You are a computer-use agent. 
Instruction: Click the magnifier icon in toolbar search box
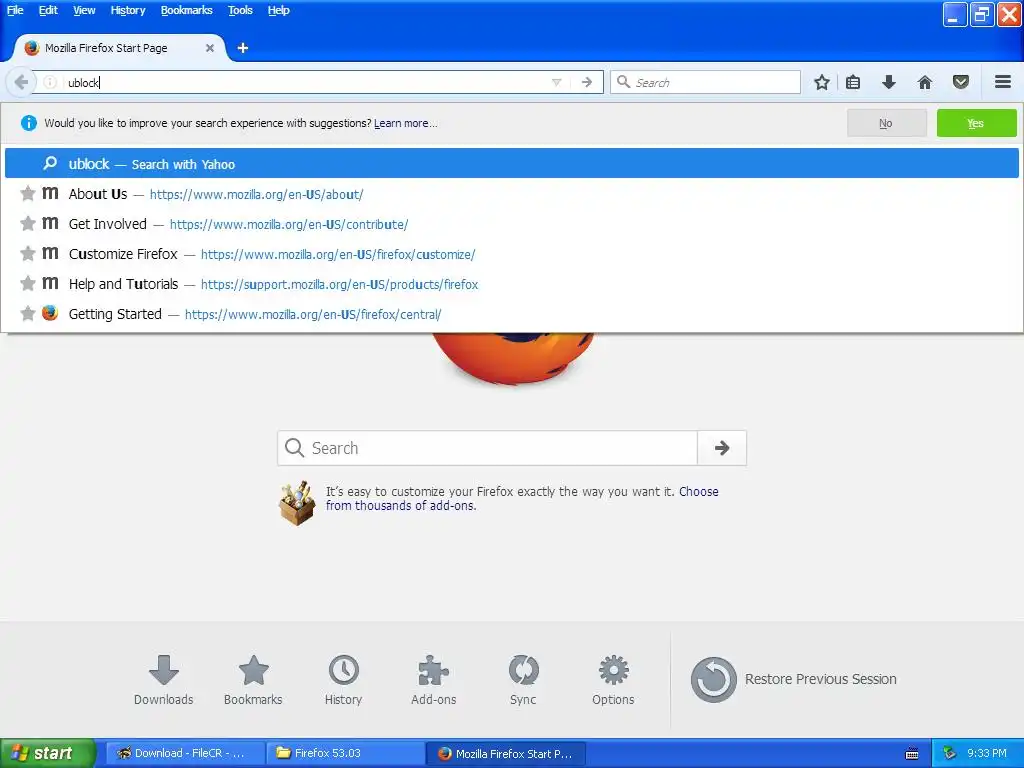(x=624, y=82)
